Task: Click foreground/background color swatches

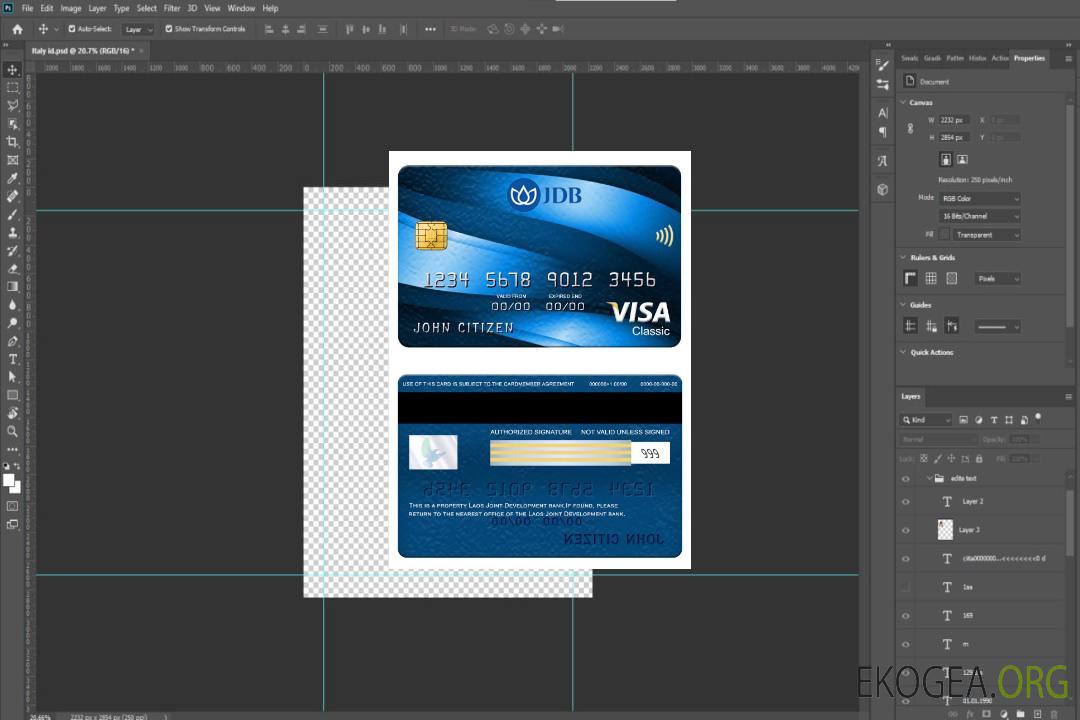Action: 12,483
